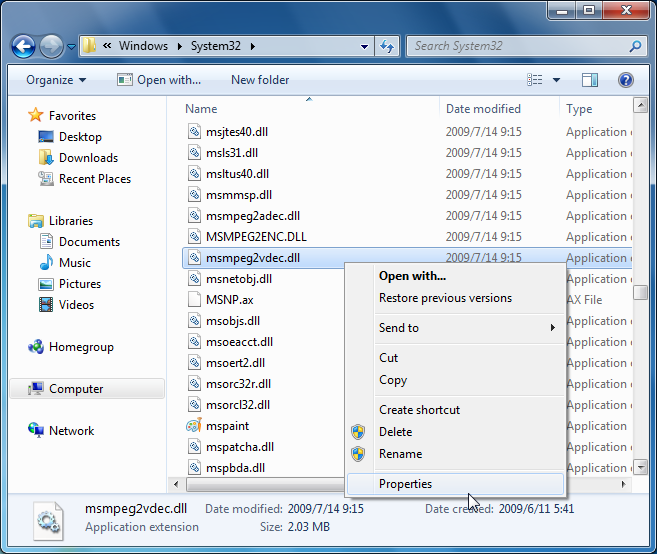Click the Search System32 input field
The width and height of the screenshot is (657, 554).
click(519, 46)
